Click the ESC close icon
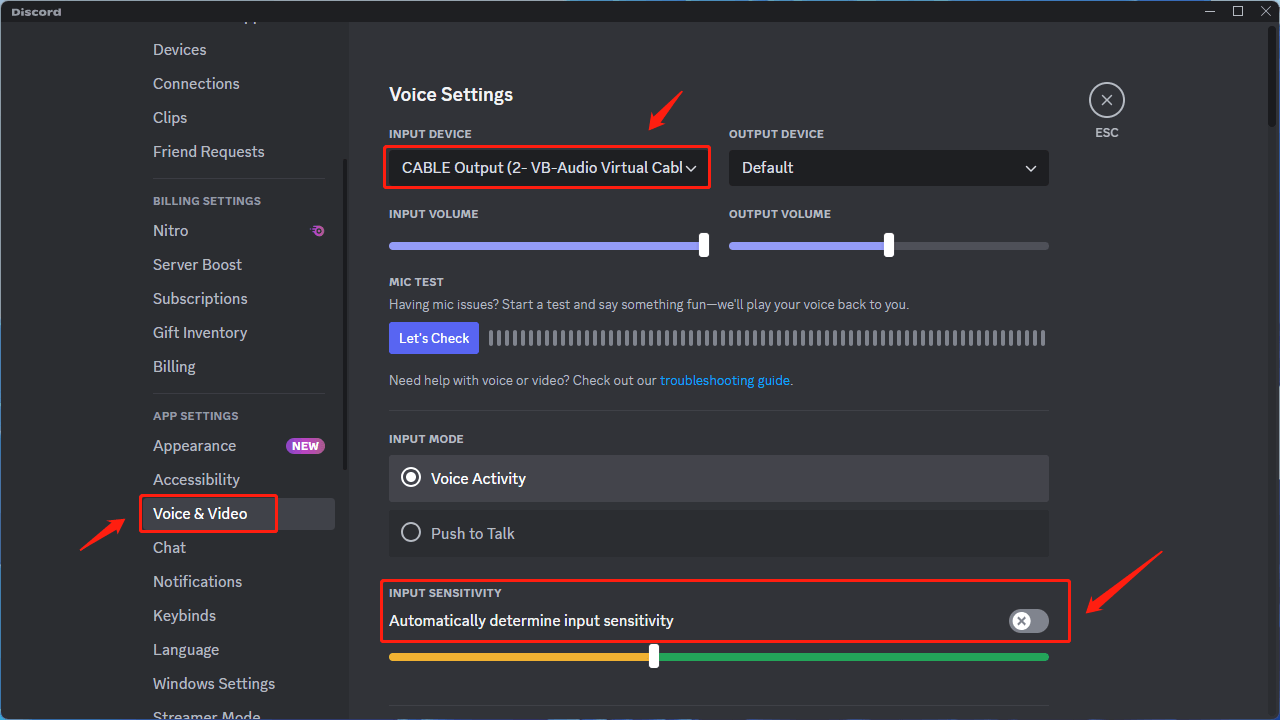The width and height of the screenshot is (1280, 720). click(1106, 99)
